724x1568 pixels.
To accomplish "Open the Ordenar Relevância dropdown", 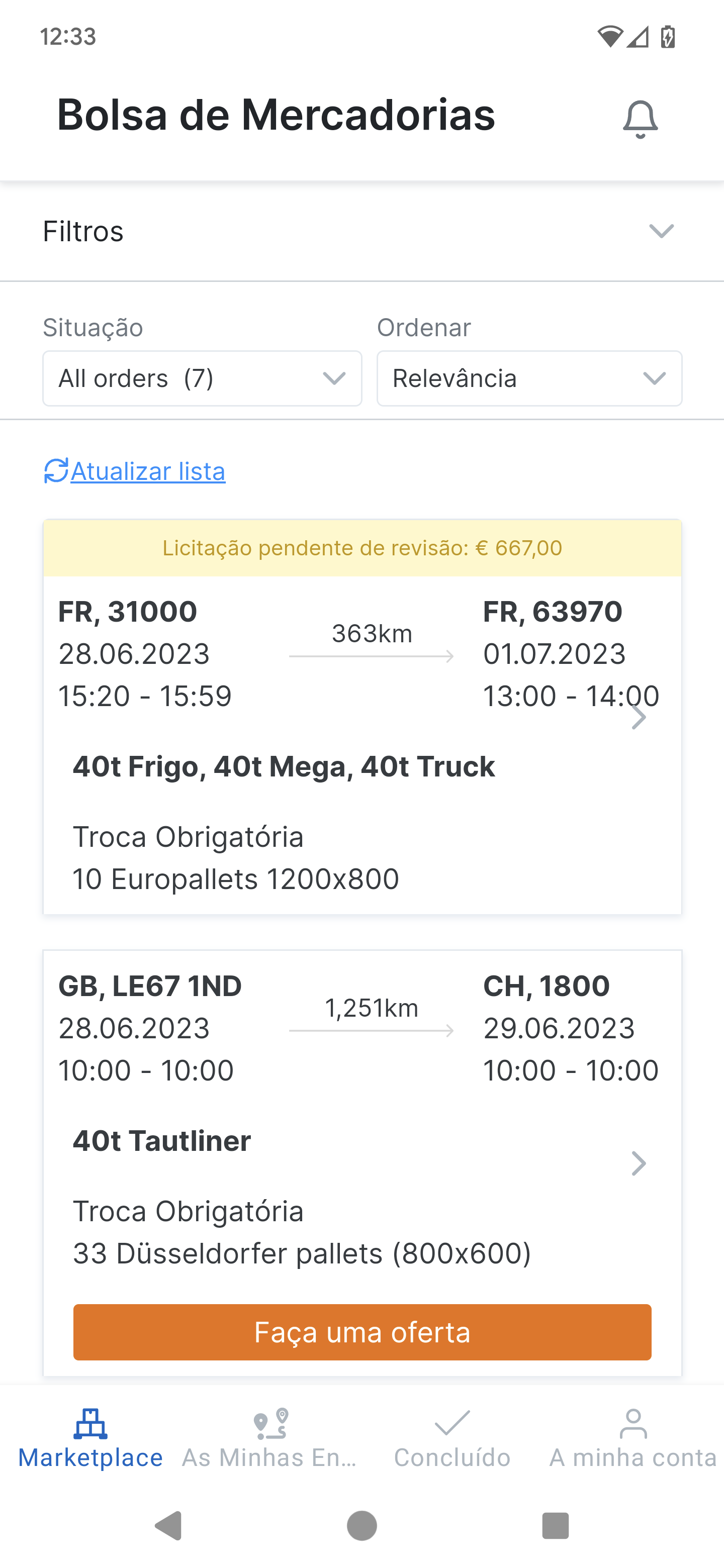I will coord(529,378).
